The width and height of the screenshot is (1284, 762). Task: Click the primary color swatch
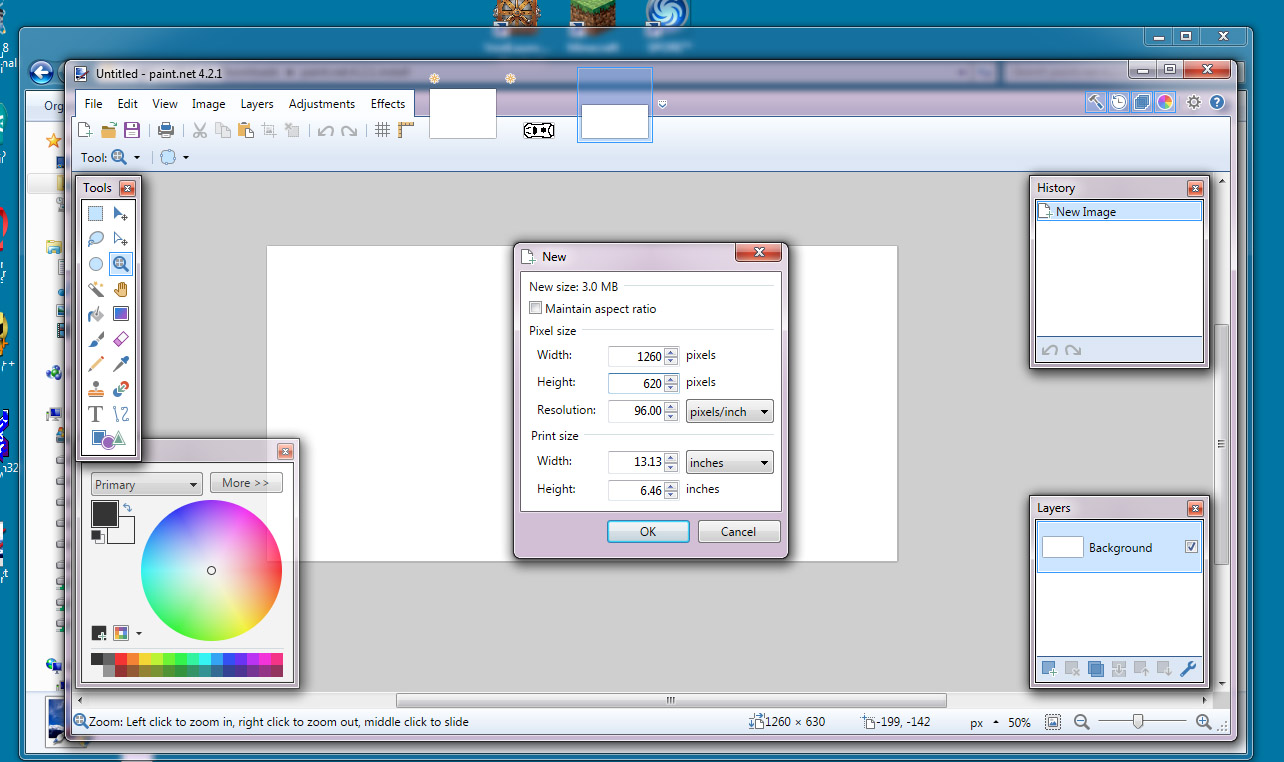pyautogui.click(x=104, y=514)
